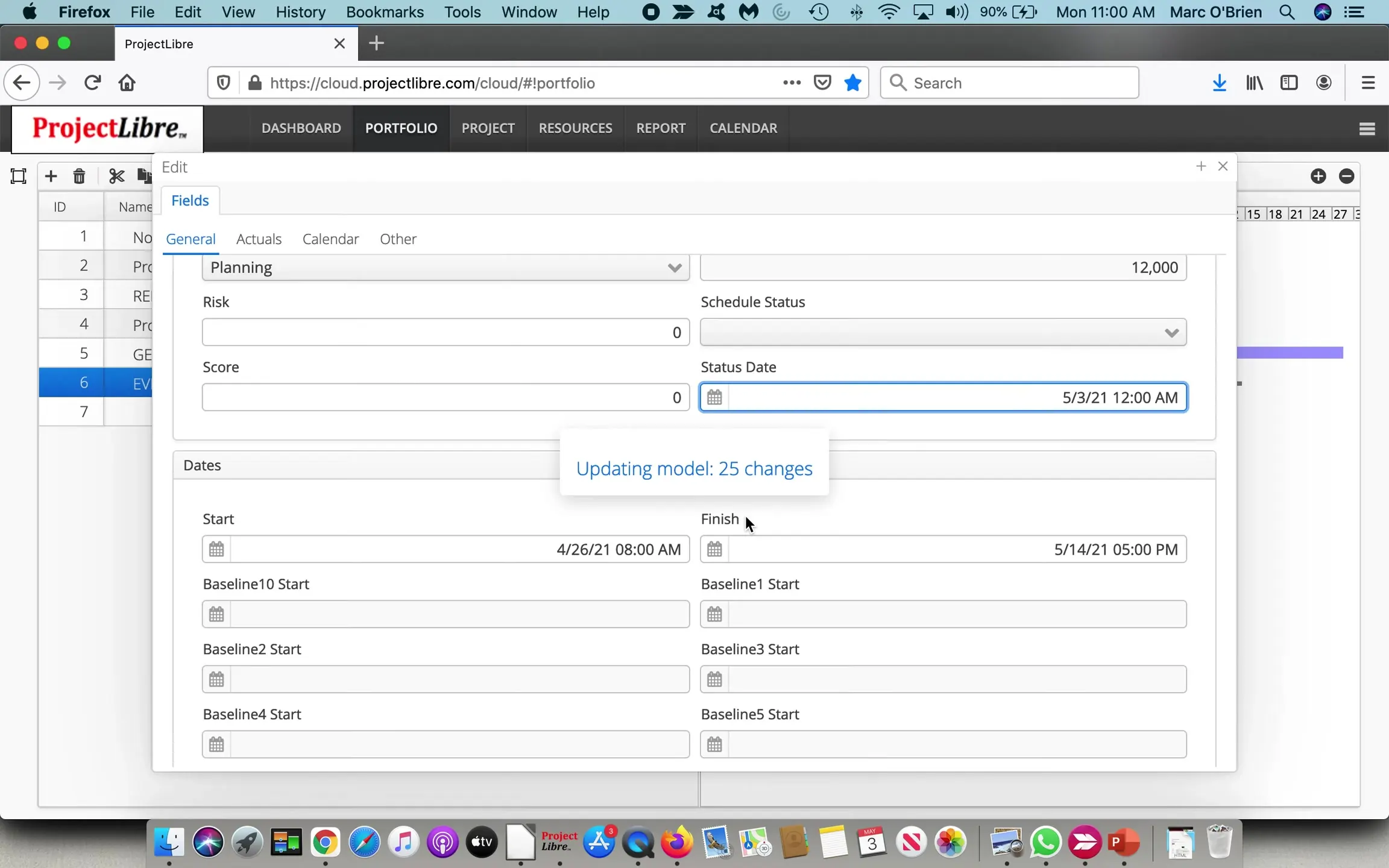Image resolution: width=1389 pixels, height=868 pixels.
Task: Open Baseline3 Start calendar picker icon
Action: click(714, 679)
